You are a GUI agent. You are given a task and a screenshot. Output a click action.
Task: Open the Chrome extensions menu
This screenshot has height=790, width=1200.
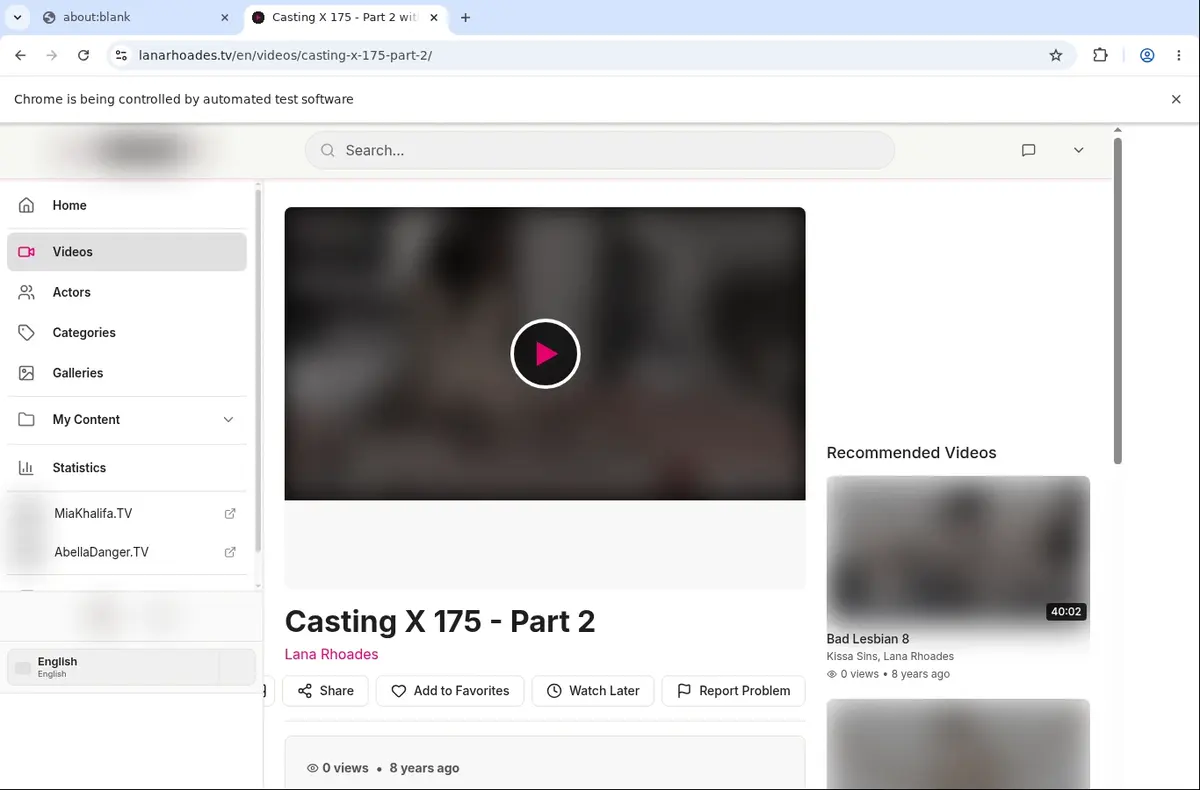(x=1100, y=55)
